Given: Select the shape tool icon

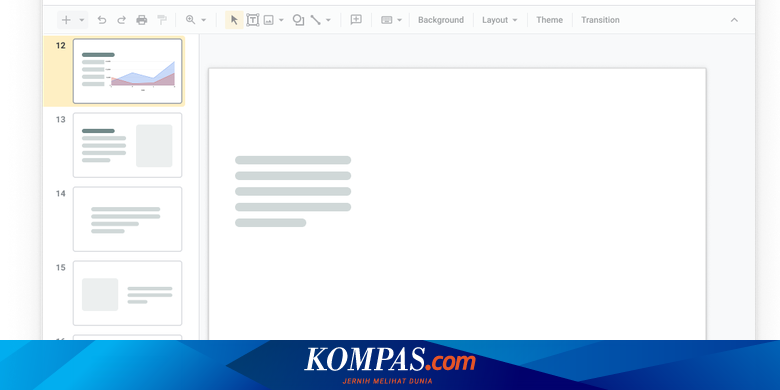Looking at the screenshot, I should point(298,20).
